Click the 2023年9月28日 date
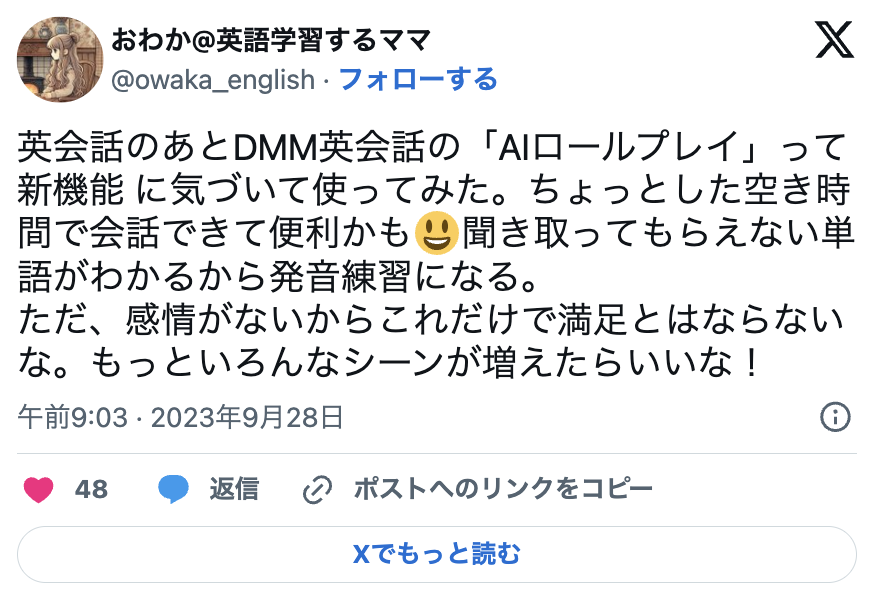The width and height of the screenshot is (874, 608). [247, 417]
